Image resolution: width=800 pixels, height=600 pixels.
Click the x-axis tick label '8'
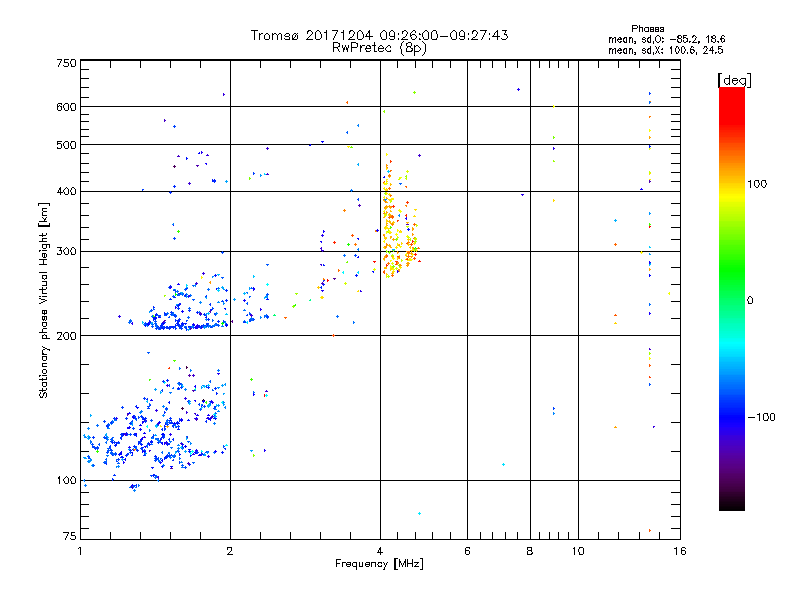530,551
